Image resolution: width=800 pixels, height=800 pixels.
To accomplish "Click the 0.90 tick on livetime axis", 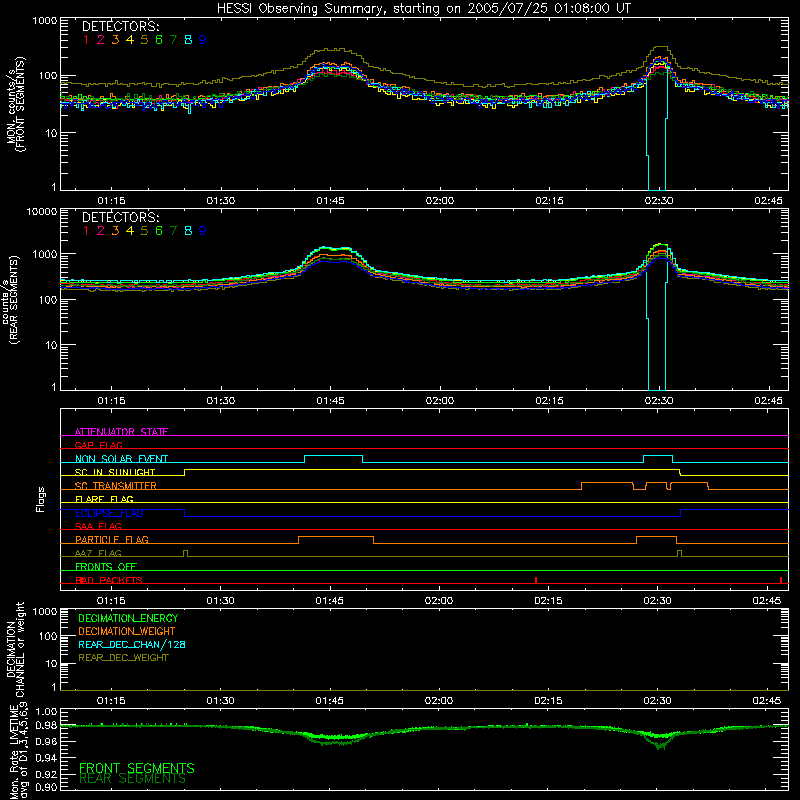I will [47, 787].
